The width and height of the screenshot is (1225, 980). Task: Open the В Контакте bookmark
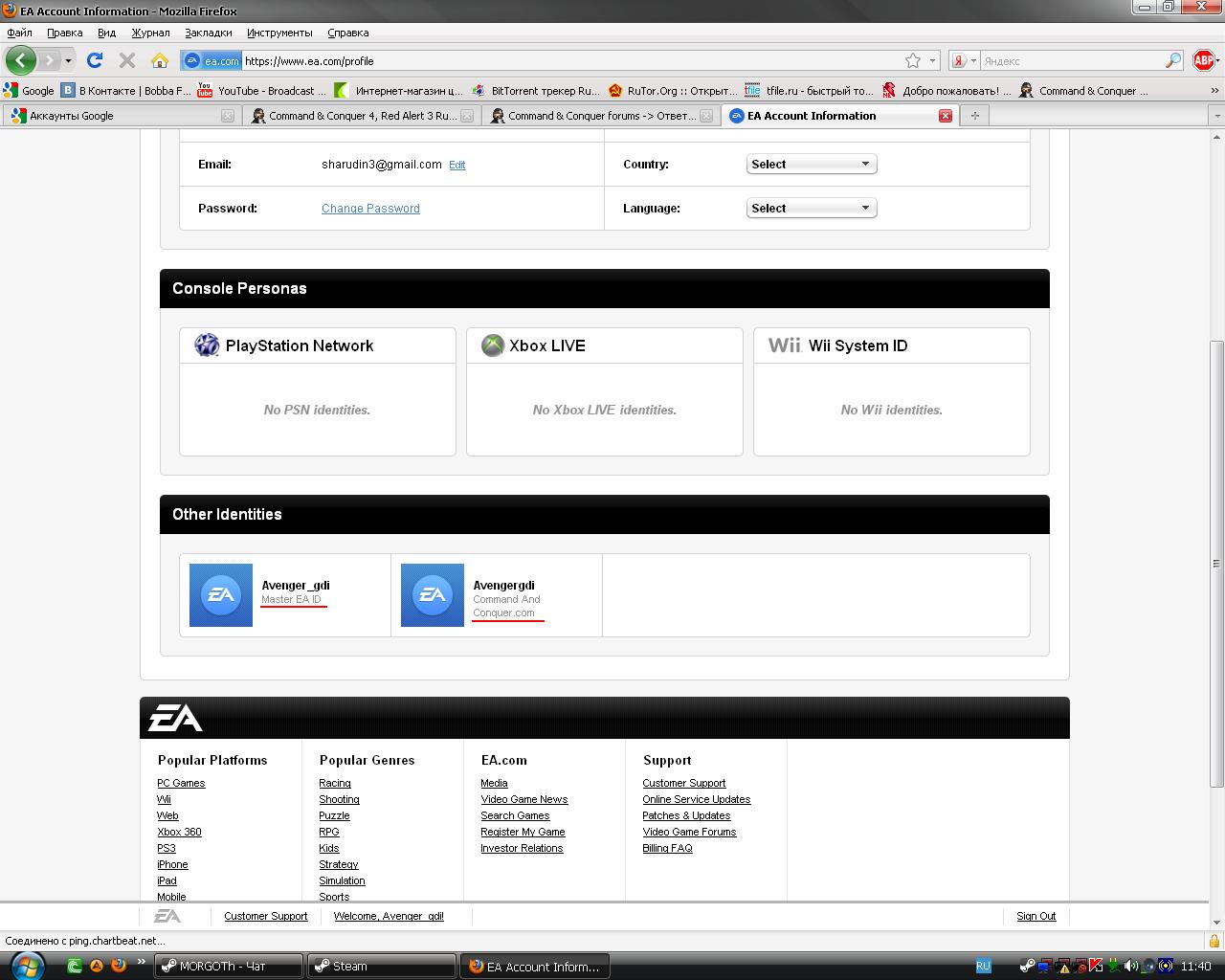[125, 91]
